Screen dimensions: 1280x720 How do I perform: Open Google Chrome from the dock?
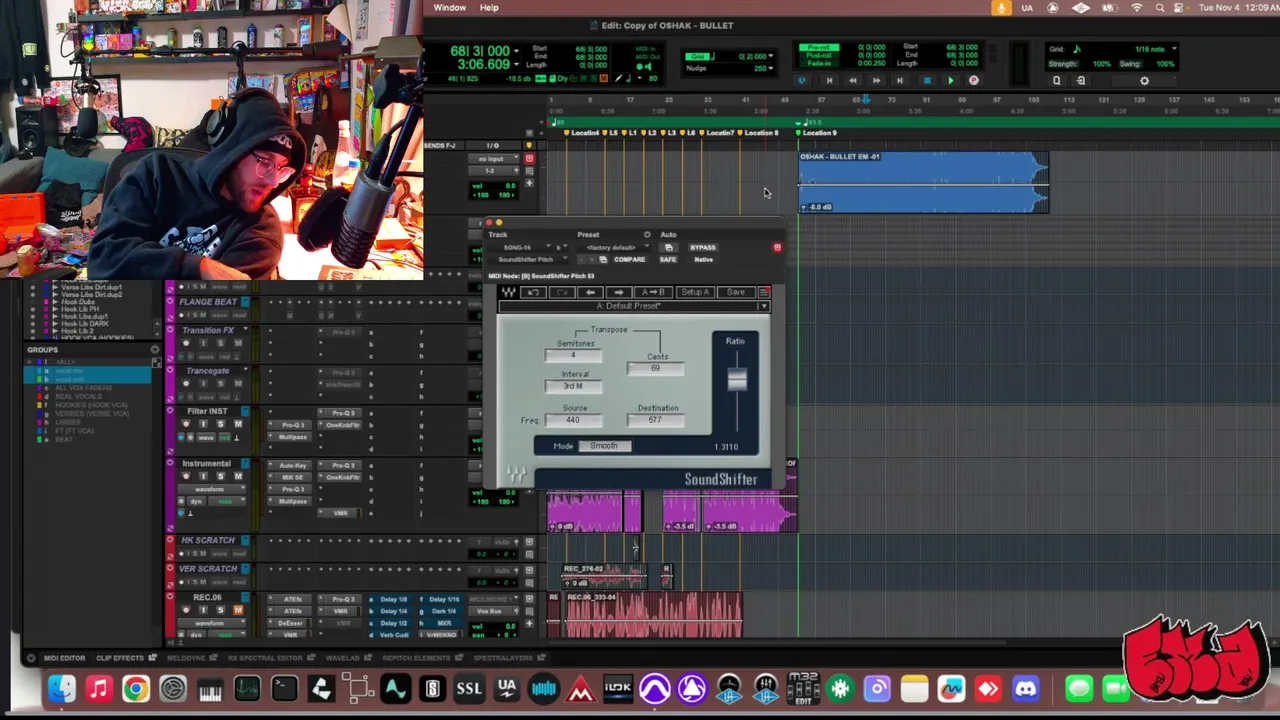pyautogui.click(x=135, y=688)
